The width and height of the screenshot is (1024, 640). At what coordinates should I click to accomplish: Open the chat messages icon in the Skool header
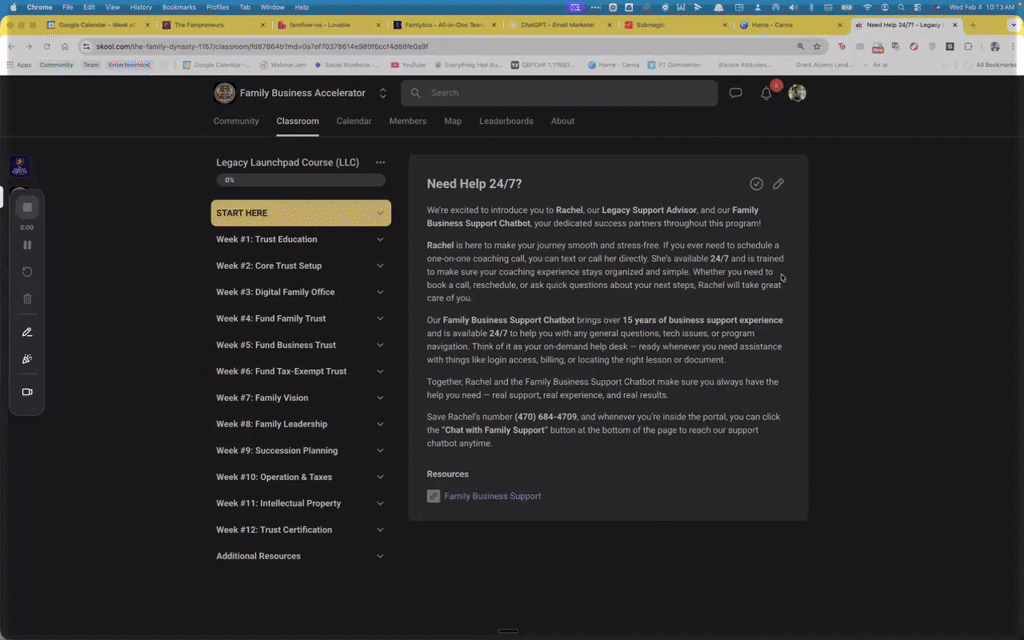click(735, 93)
